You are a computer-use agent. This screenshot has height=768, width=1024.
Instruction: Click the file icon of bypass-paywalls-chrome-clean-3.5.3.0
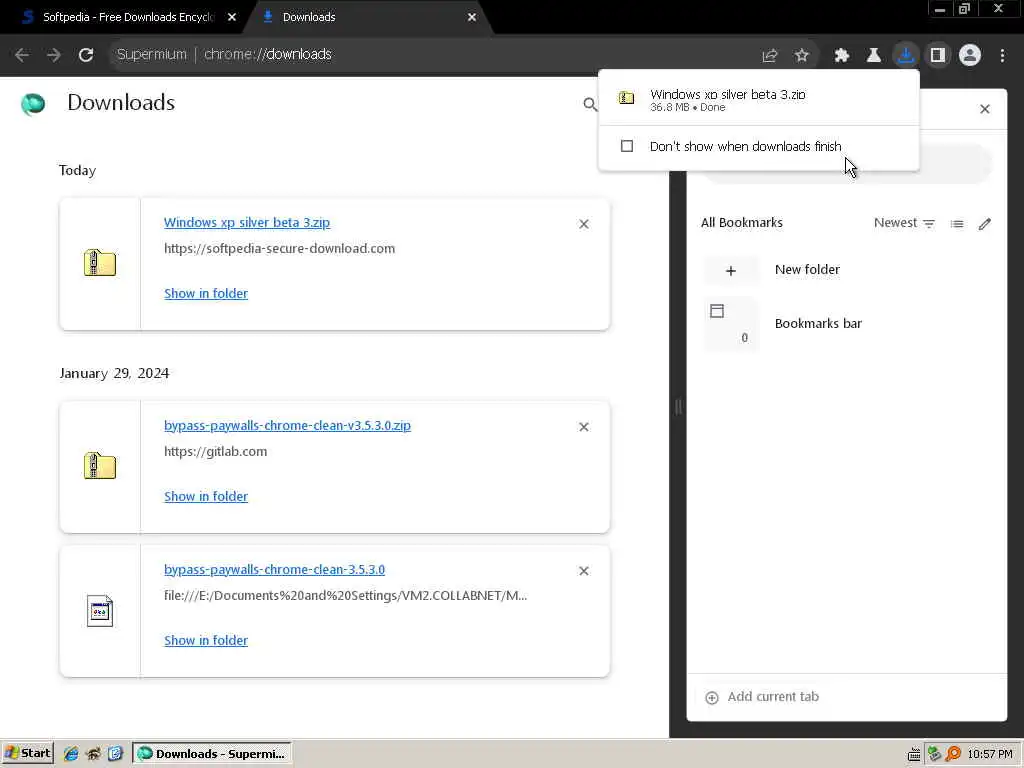click(x=100, y=611)
